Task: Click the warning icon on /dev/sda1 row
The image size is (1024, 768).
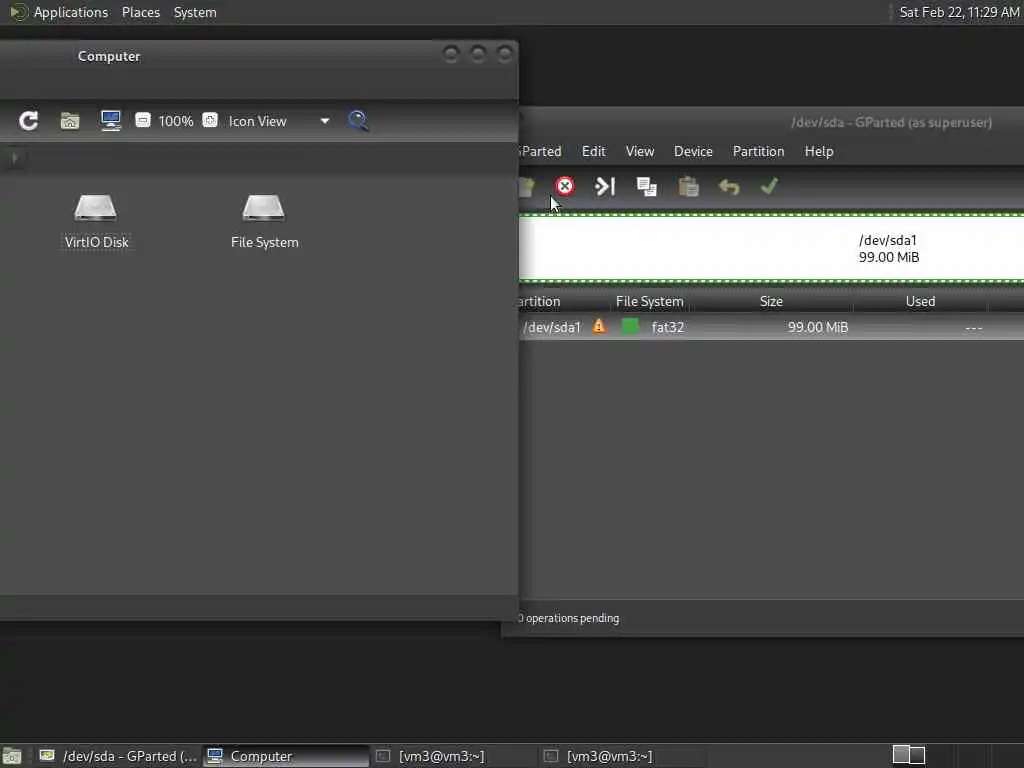Action: [x=599, y=326]
